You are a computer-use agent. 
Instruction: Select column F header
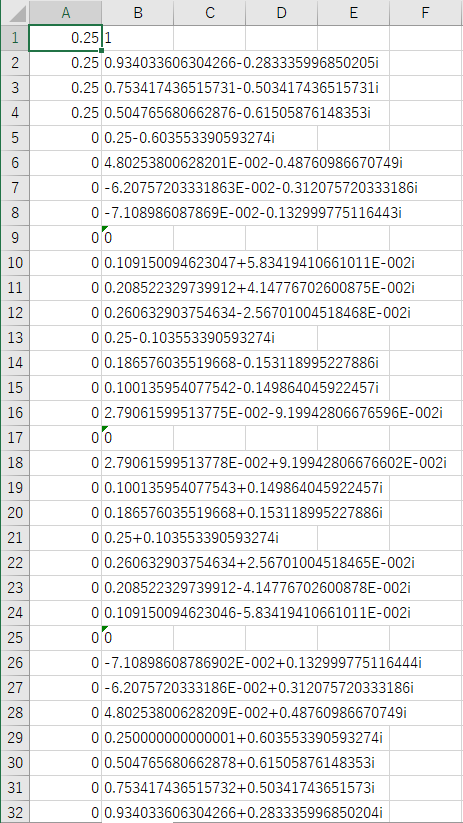pos(426,13)
